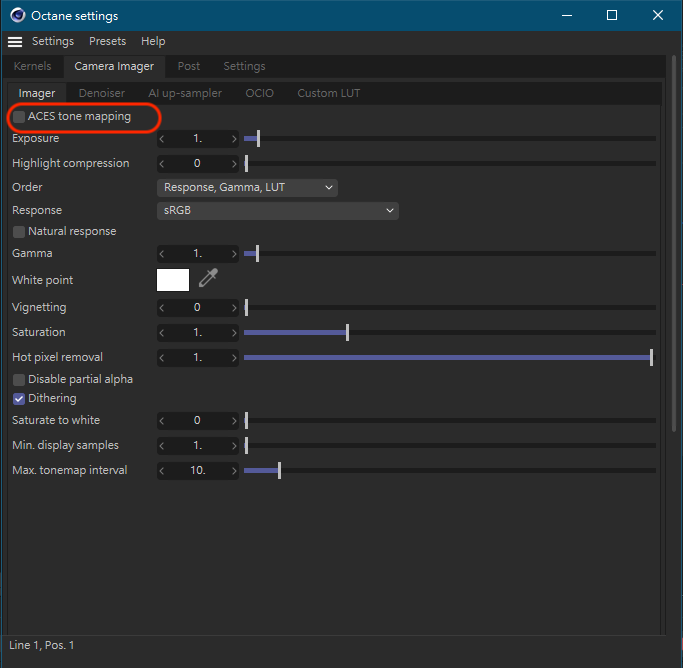Pick white point with eyedropper icon
This screenshot has width=683, height=668.
coord(207,279)
